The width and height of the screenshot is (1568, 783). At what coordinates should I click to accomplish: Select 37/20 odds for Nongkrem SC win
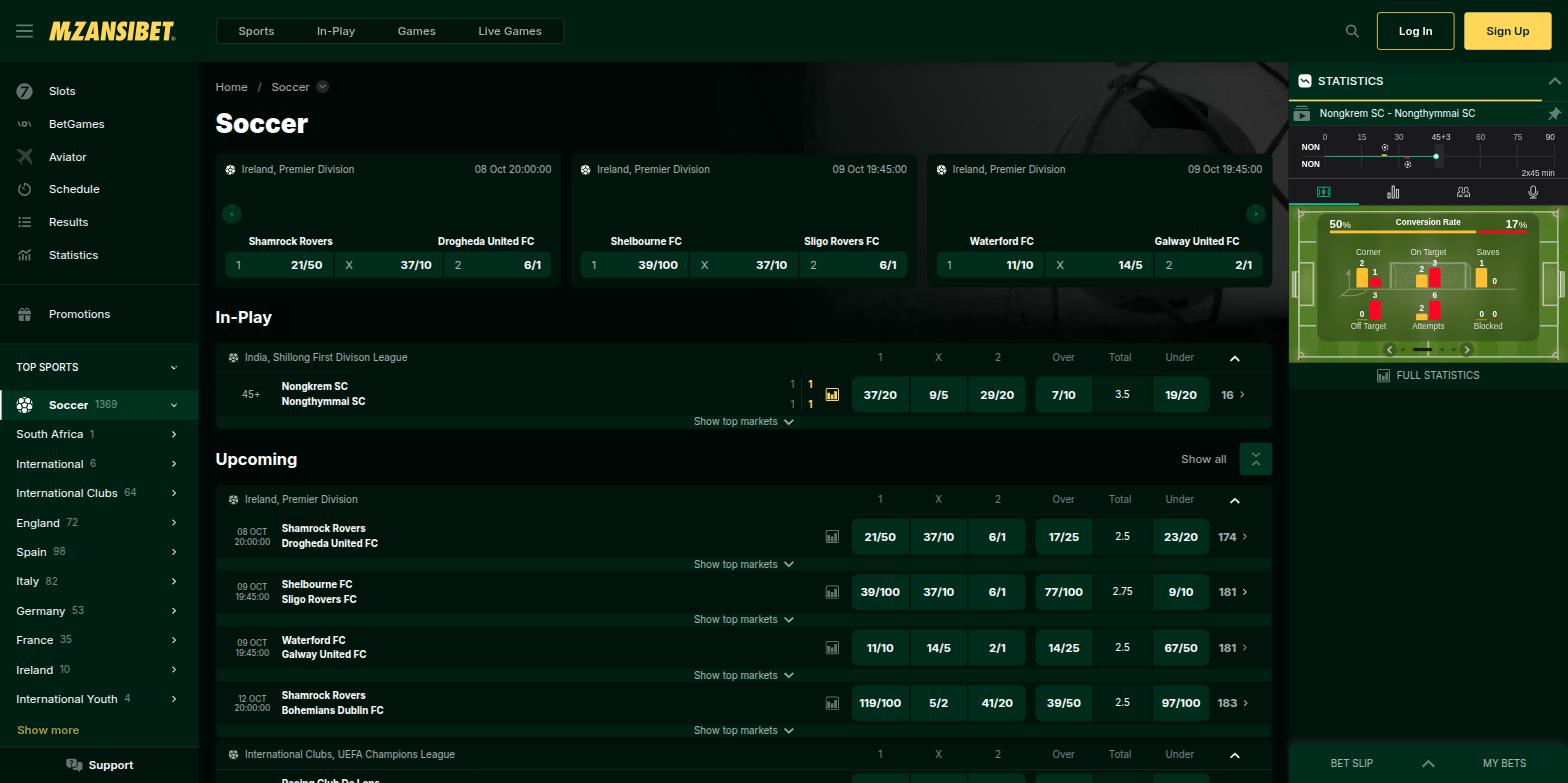tap(880, 395)
